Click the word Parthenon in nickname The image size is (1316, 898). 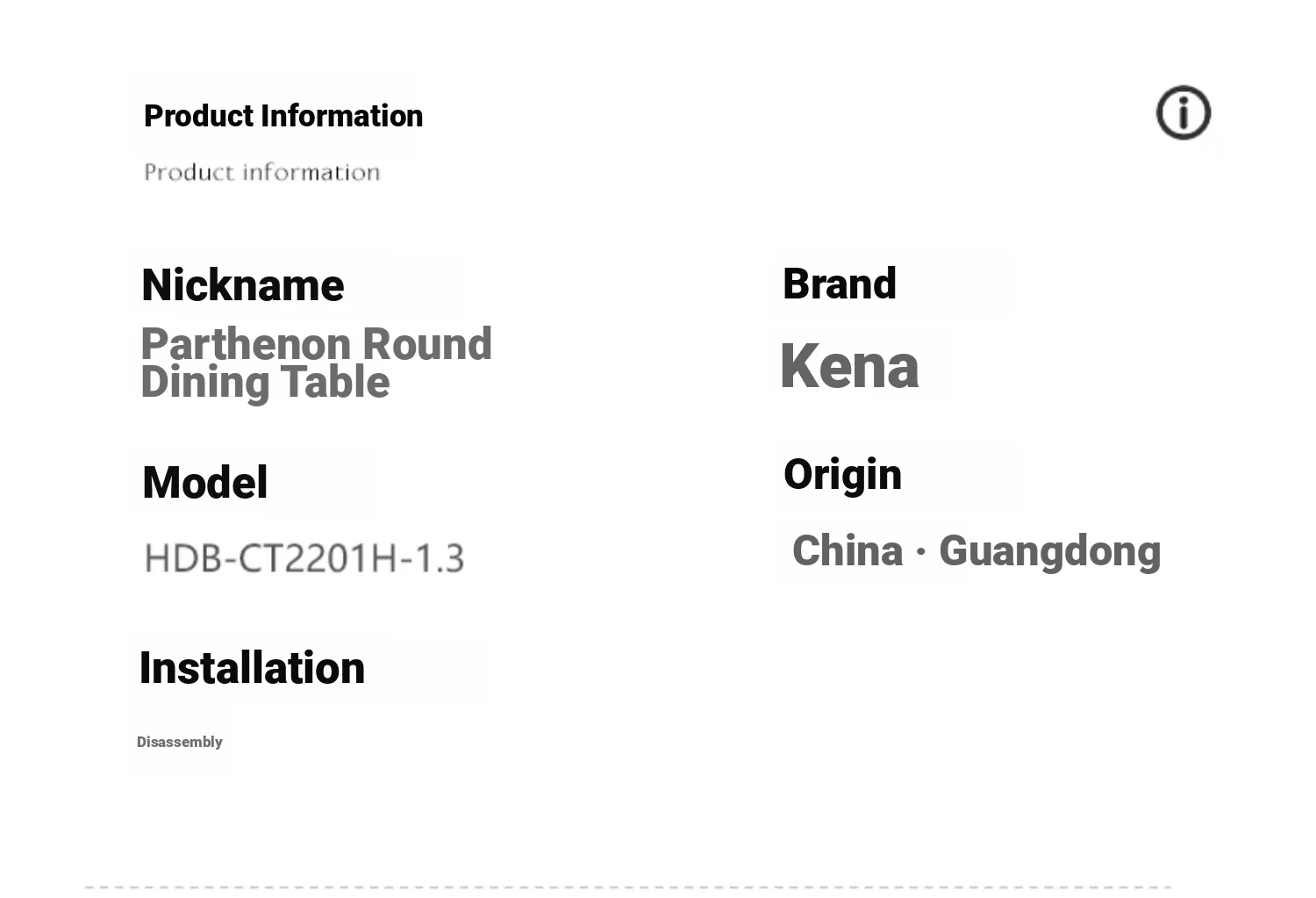246,344
